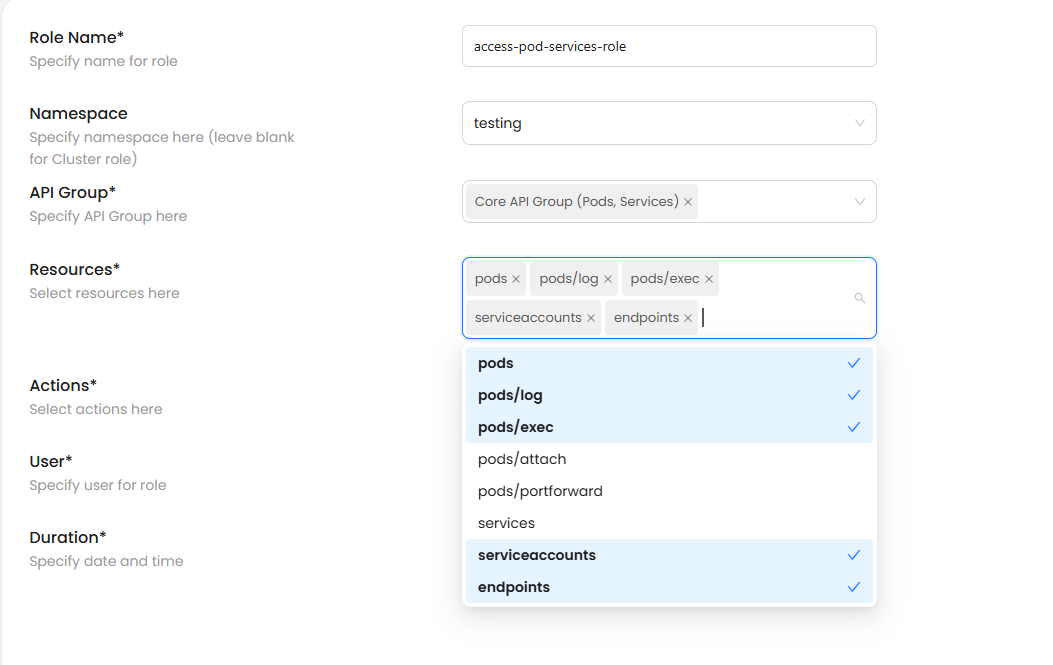
Task: Click the search icon in Resources field
Action: coord(860,298)
